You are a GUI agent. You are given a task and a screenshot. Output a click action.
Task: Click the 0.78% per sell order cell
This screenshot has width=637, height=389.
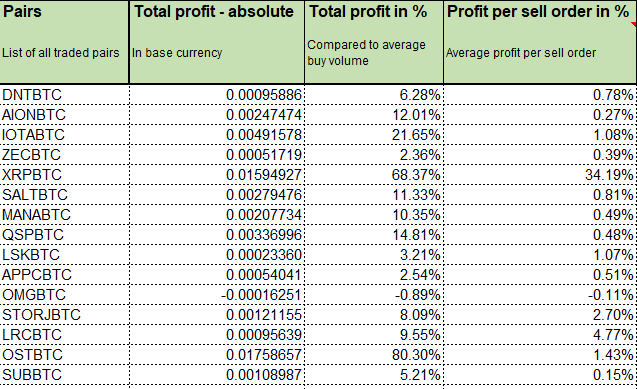pos(540,95)
